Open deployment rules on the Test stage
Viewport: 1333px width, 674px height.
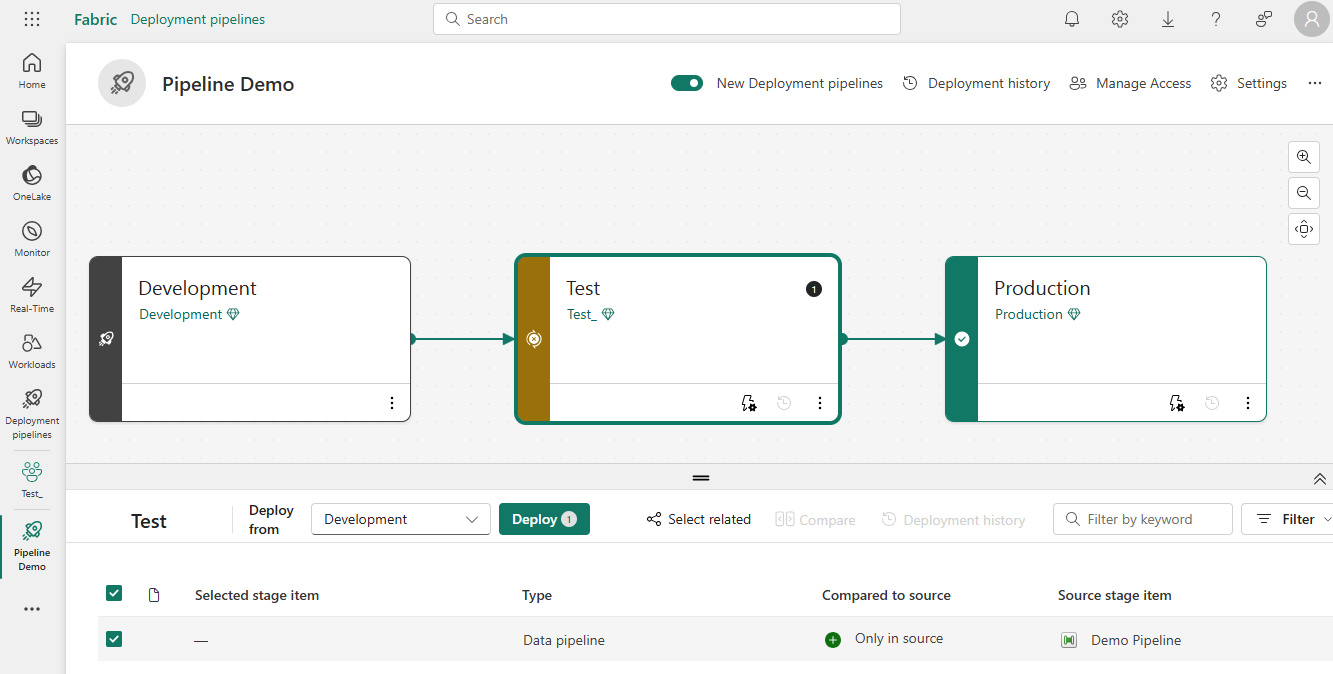(x=748, y=403)
